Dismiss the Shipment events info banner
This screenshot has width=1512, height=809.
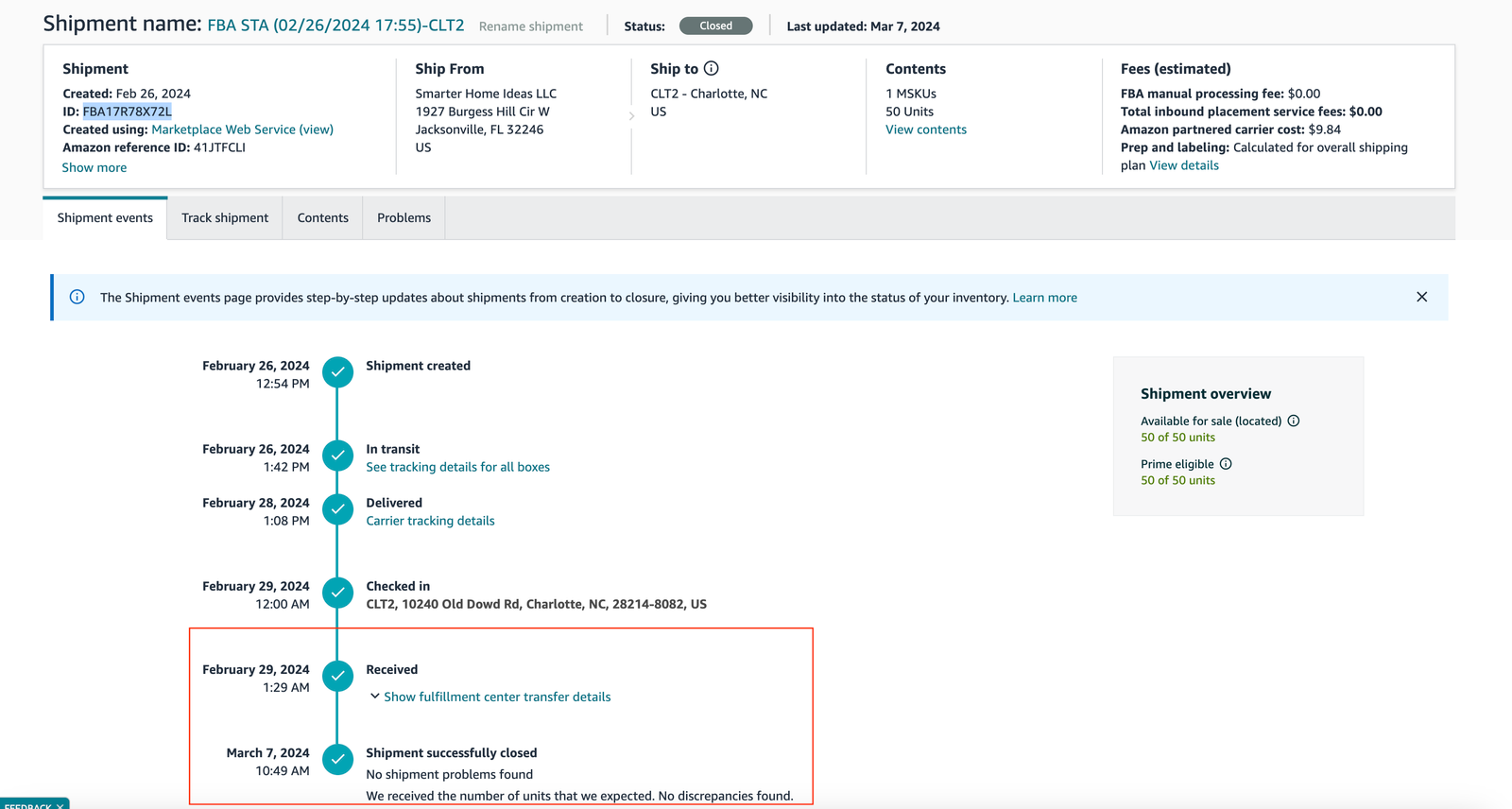tap(1421, 297)
